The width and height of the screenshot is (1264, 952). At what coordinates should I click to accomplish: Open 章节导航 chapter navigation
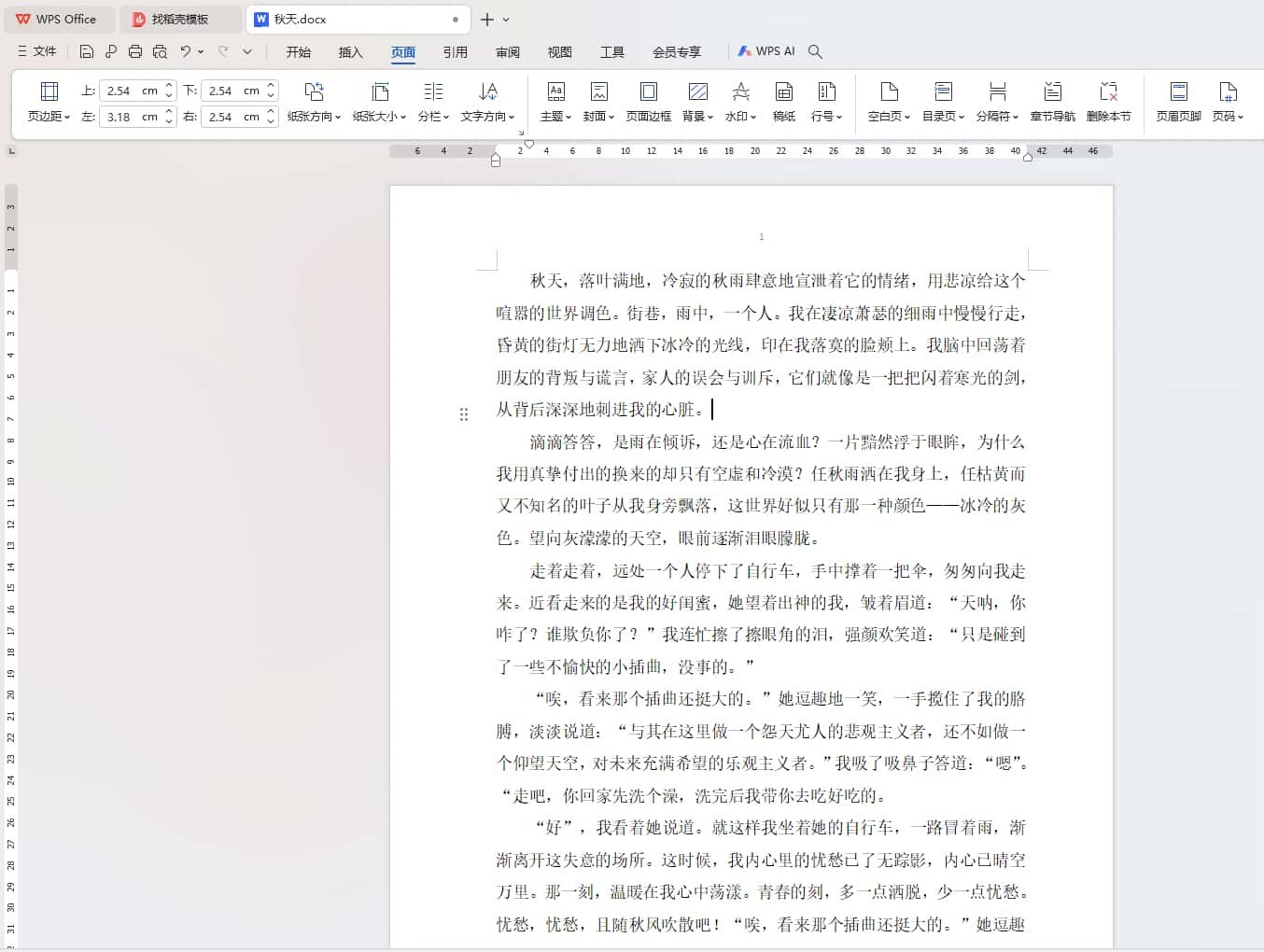click(x=1052, y=102)
